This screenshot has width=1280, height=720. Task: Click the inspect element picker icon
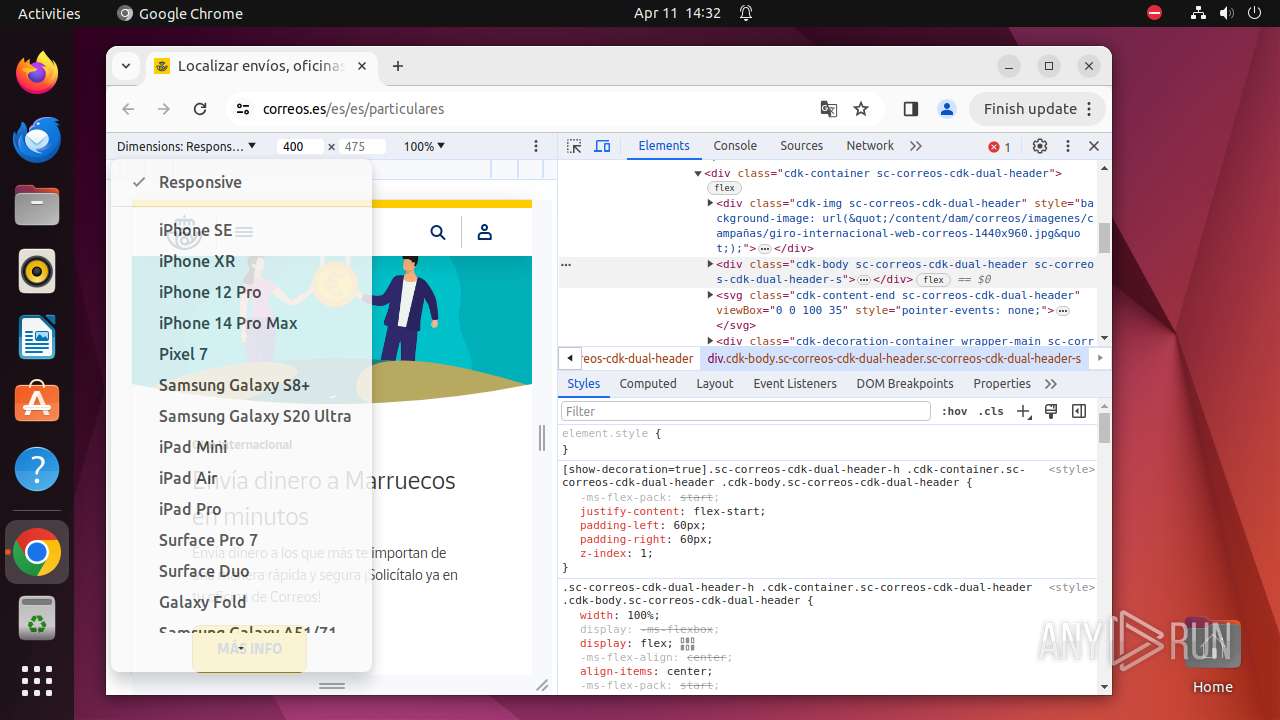574,146
